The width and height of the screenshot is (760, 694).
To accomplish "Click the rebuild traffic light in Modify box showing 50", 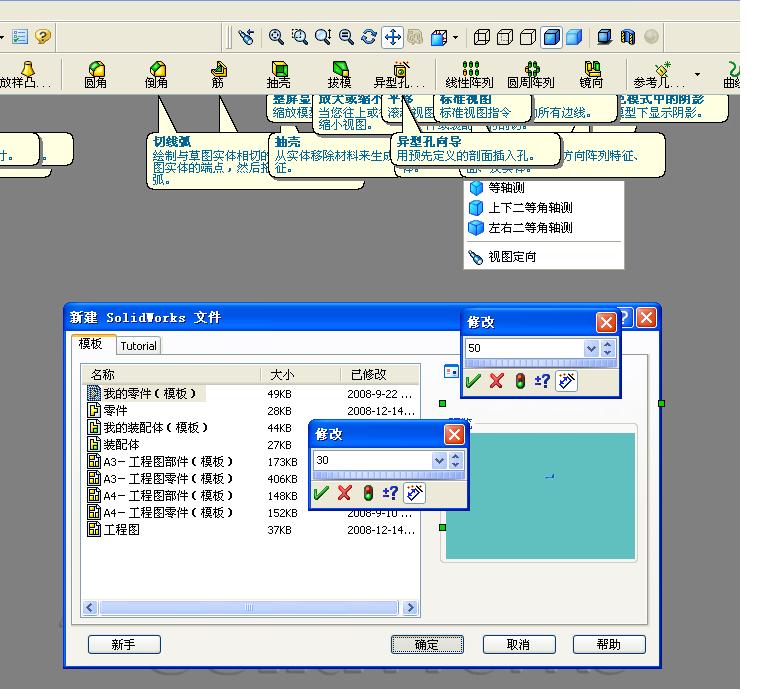I will pos(520,381).
